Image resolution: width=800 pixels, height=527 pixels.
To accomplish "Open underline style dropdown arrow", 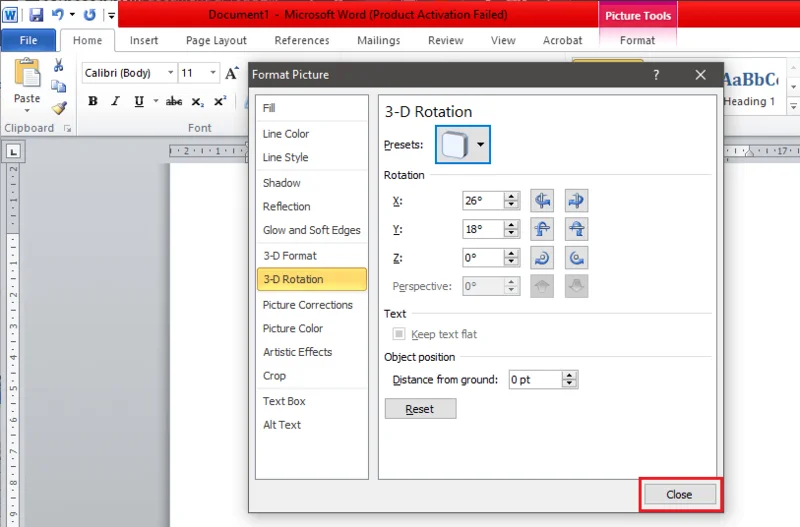I will (155, 101).
